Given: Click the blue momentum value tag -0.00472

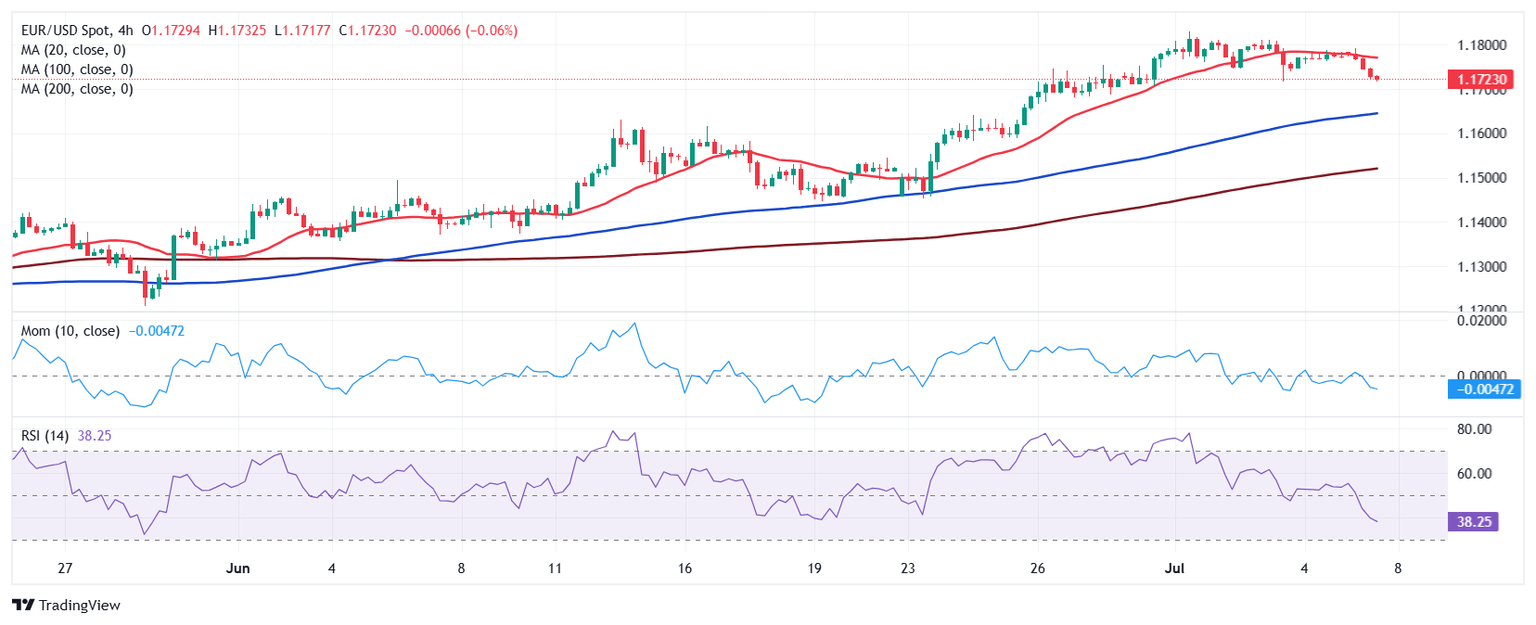Looking at the screenshot, I should [x=1474, y=388].
